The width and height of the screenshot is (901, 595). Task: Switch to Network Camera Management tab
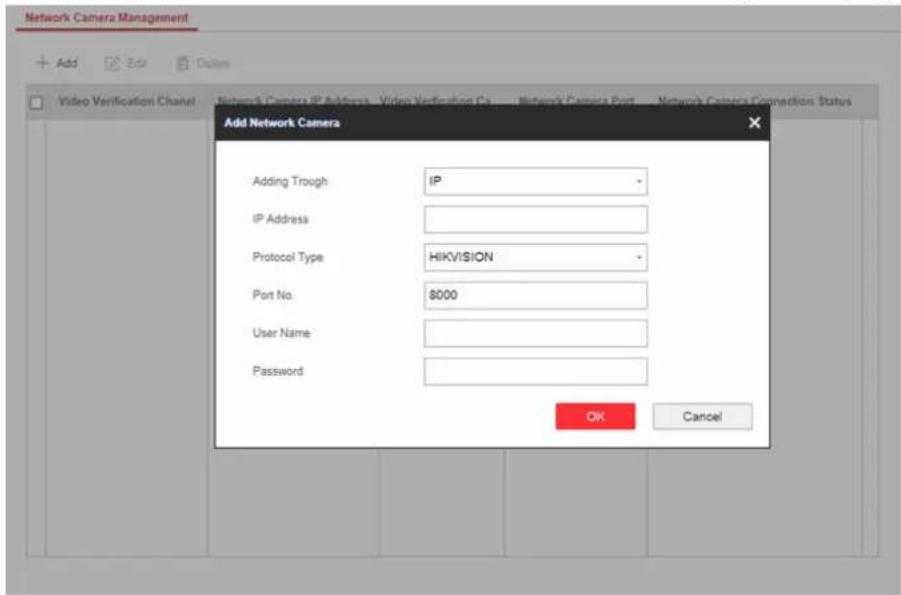tap(107, 18)
